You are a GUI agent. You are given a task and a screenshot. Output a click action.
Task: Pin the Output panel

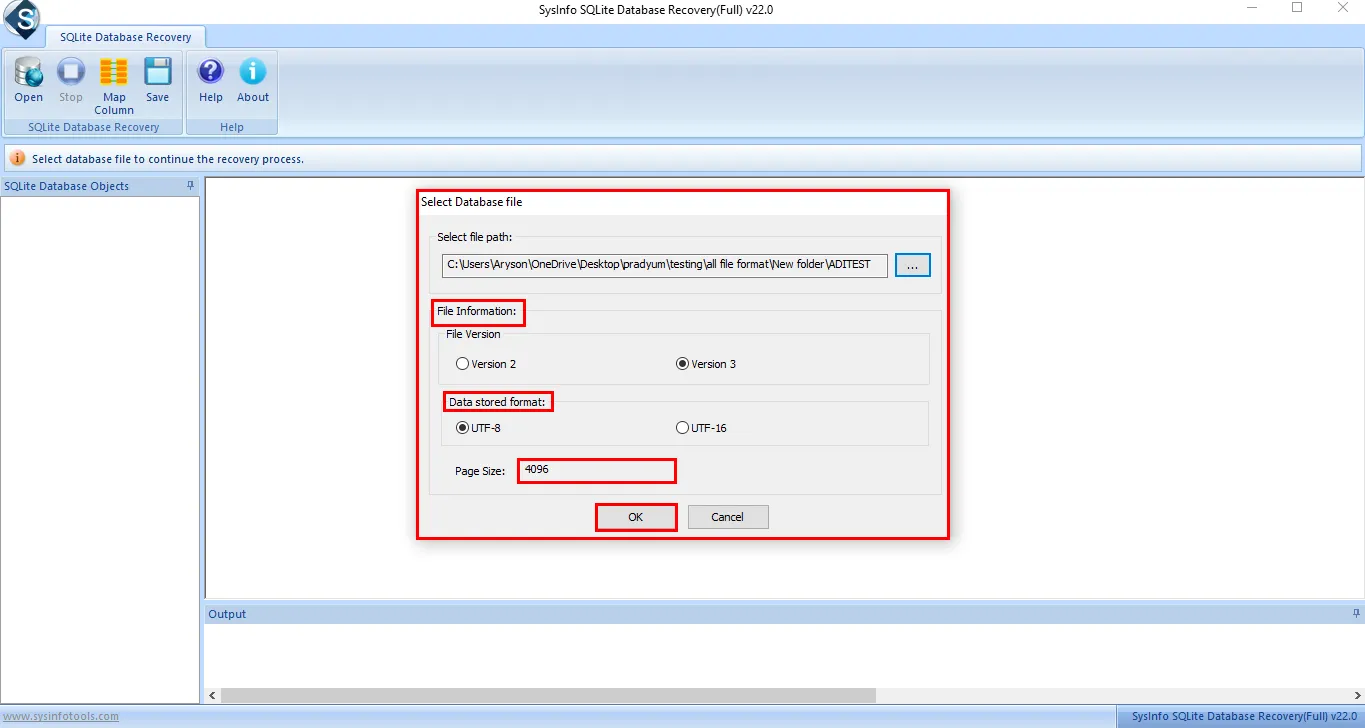coord(1356,613)
